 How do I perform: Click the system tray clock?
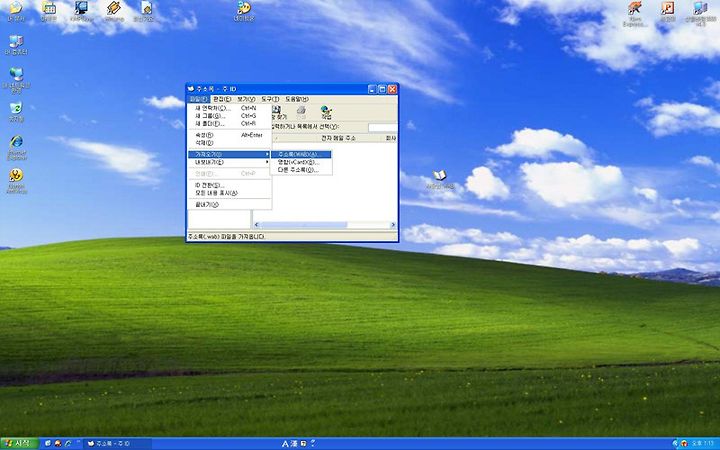[703, 444]
